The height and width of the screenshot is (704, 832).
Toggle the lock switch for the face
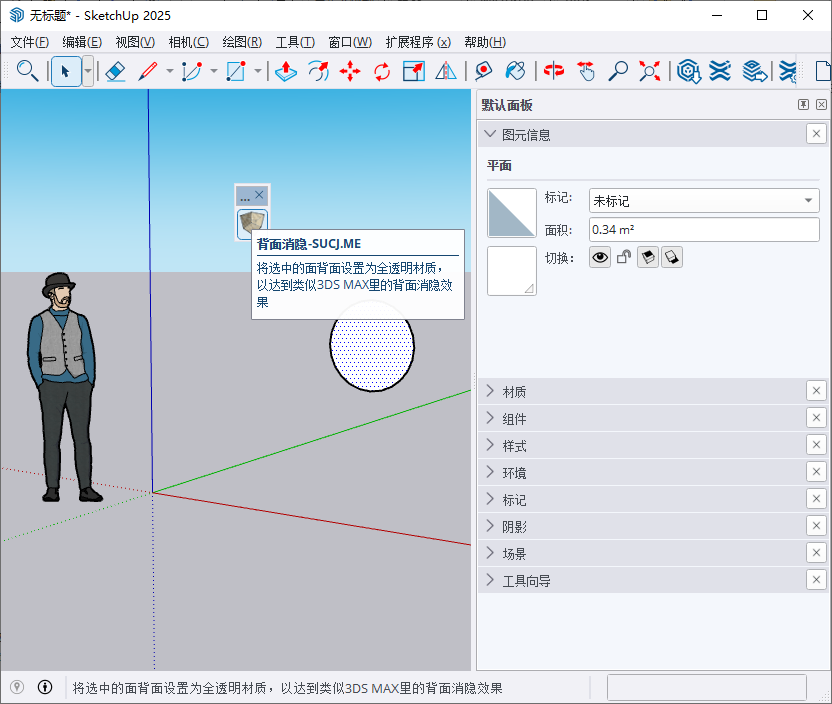pos(623,257)
